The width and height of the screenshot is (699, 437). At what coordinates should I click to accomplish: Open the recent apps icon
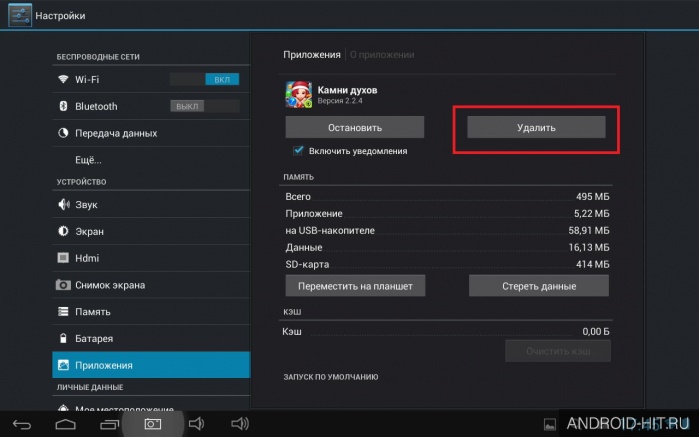tap(109, 424)
